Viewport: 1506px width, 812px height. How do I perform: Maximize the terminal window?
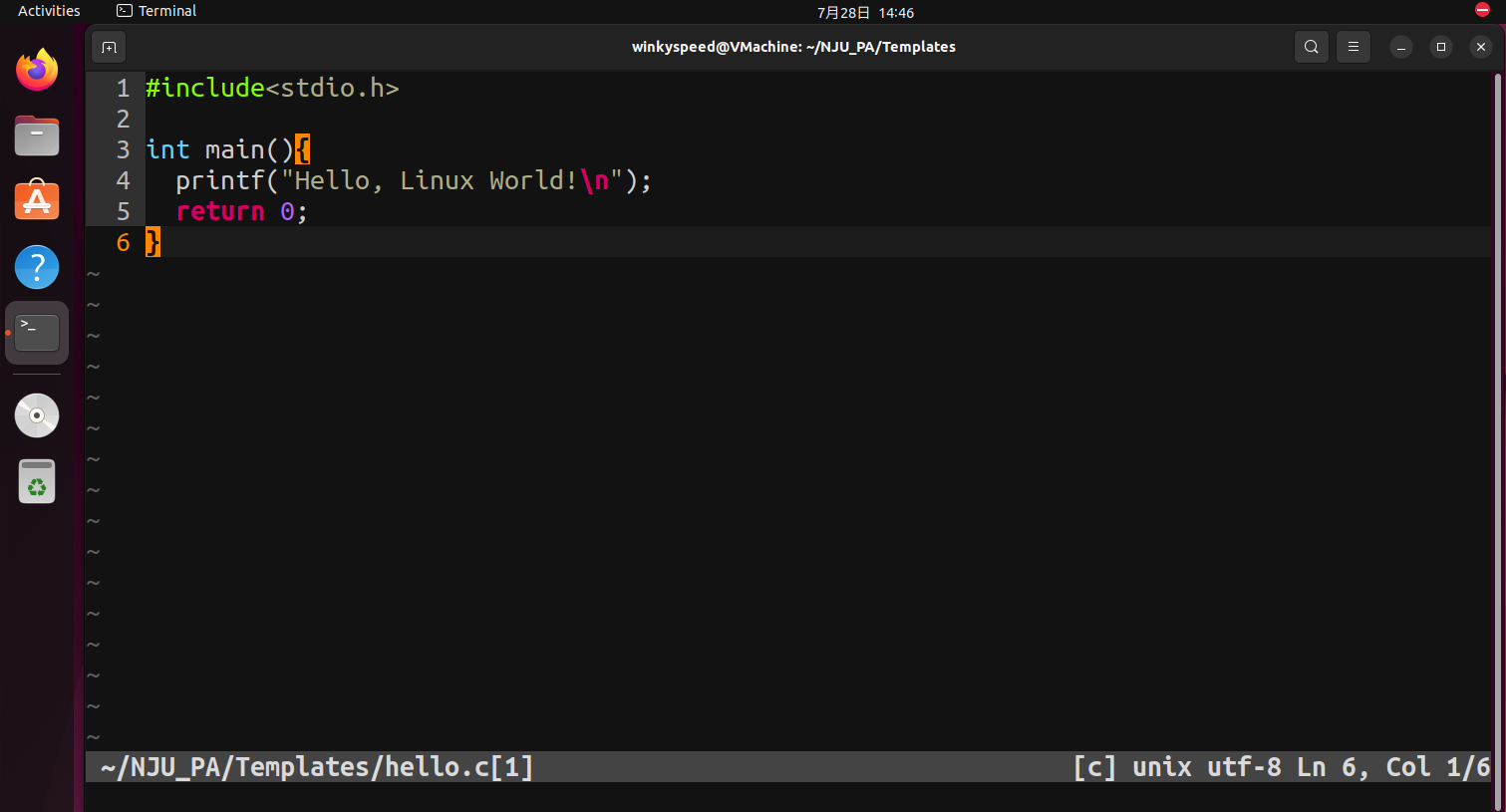click(x=1441, y=47)
